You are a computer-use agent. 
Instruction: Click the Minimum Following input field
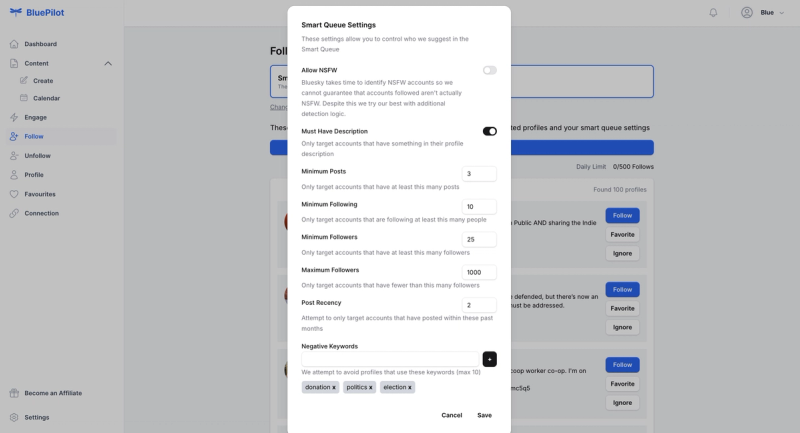pyautogui.click(x=479, y=207)
